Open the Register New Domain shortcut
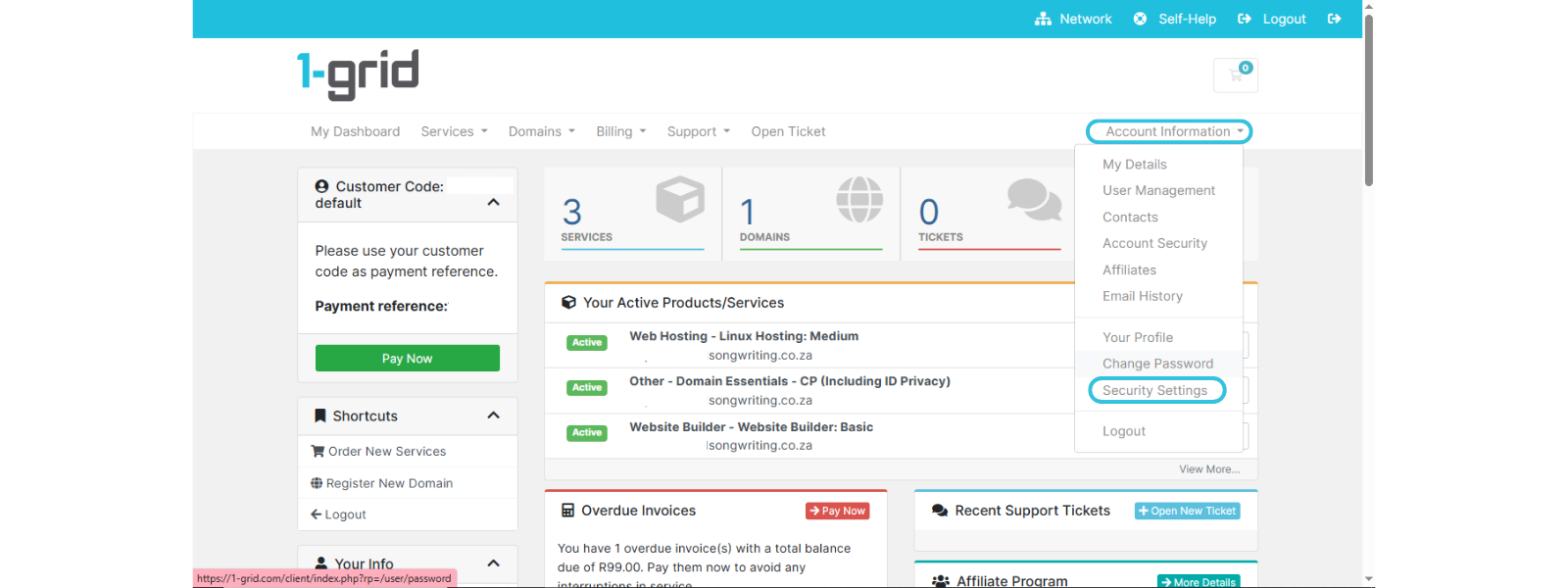This screenshot has height=588, width=1568. click(389, 483)
